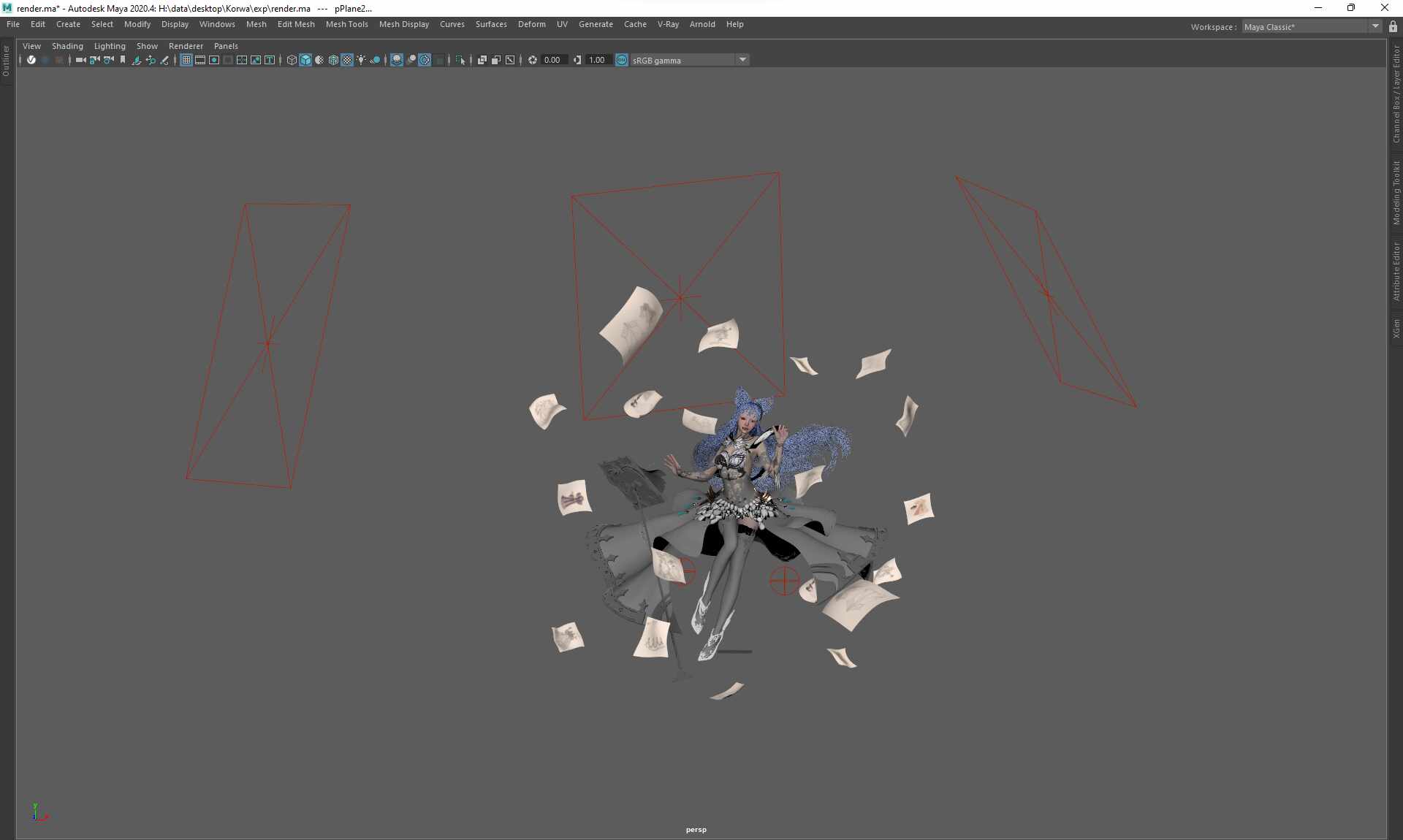Open the Windows menu
Screen dimensions: 1403x840
pos(217,24)
